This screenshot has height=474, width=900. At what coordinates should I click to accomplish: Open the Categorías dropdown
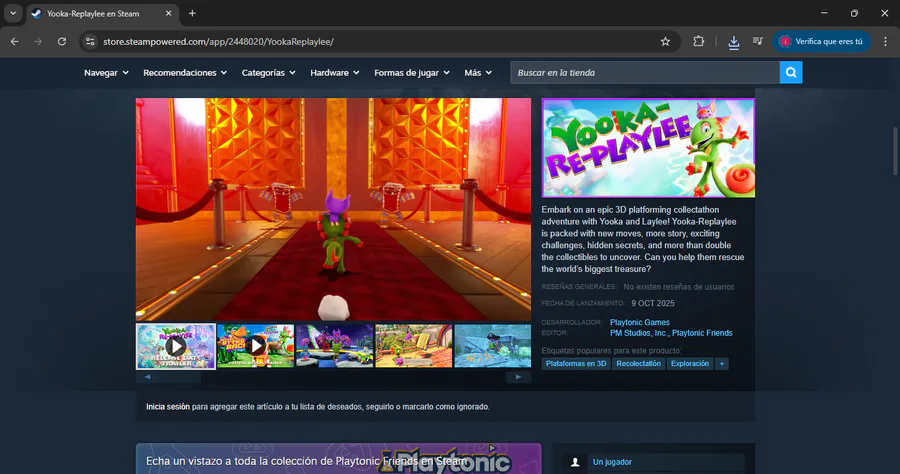269,73
